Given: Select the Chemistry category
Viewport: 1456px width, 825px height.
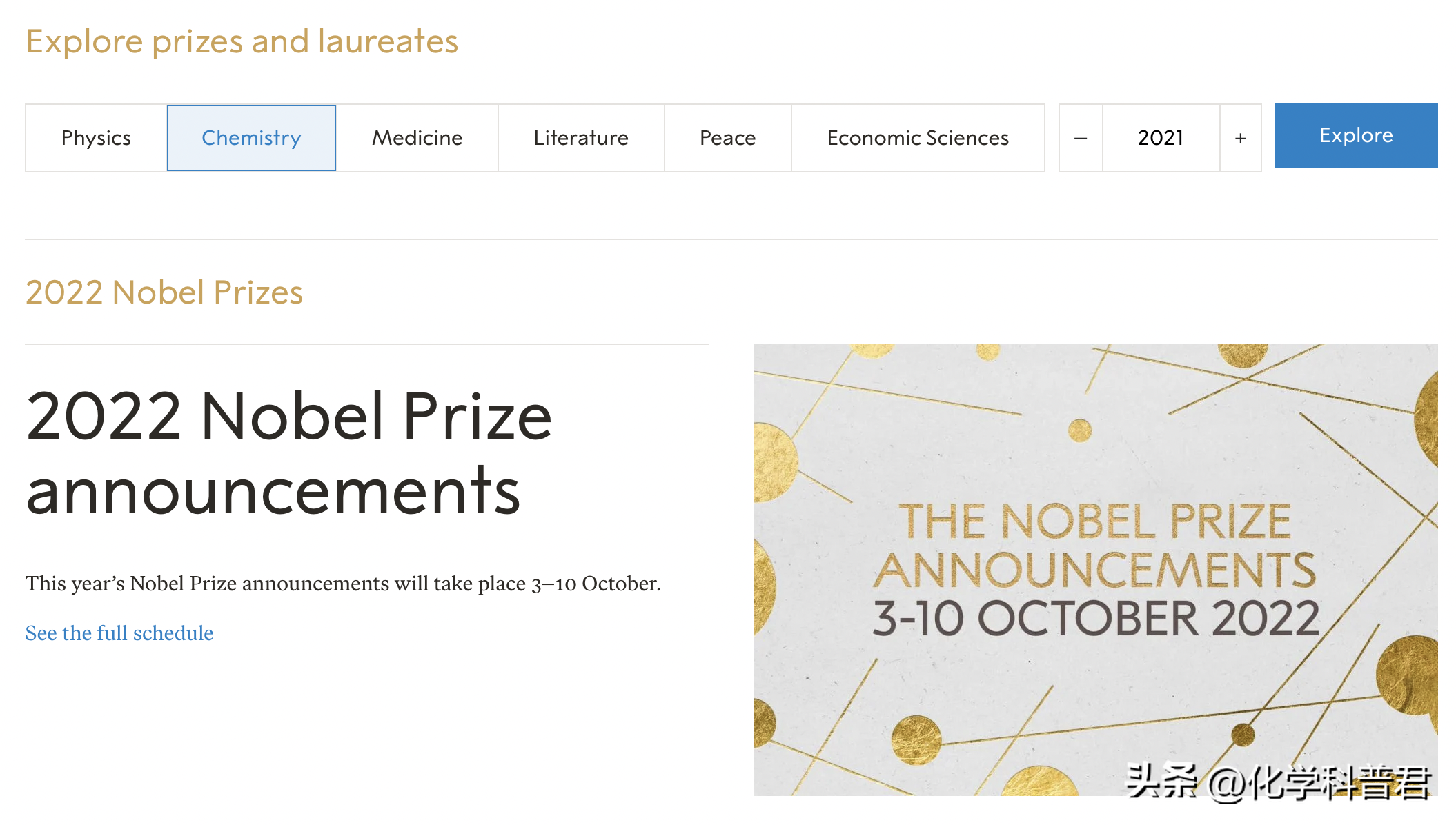Looking at the screenshot, I should click(x=251, y=138).
